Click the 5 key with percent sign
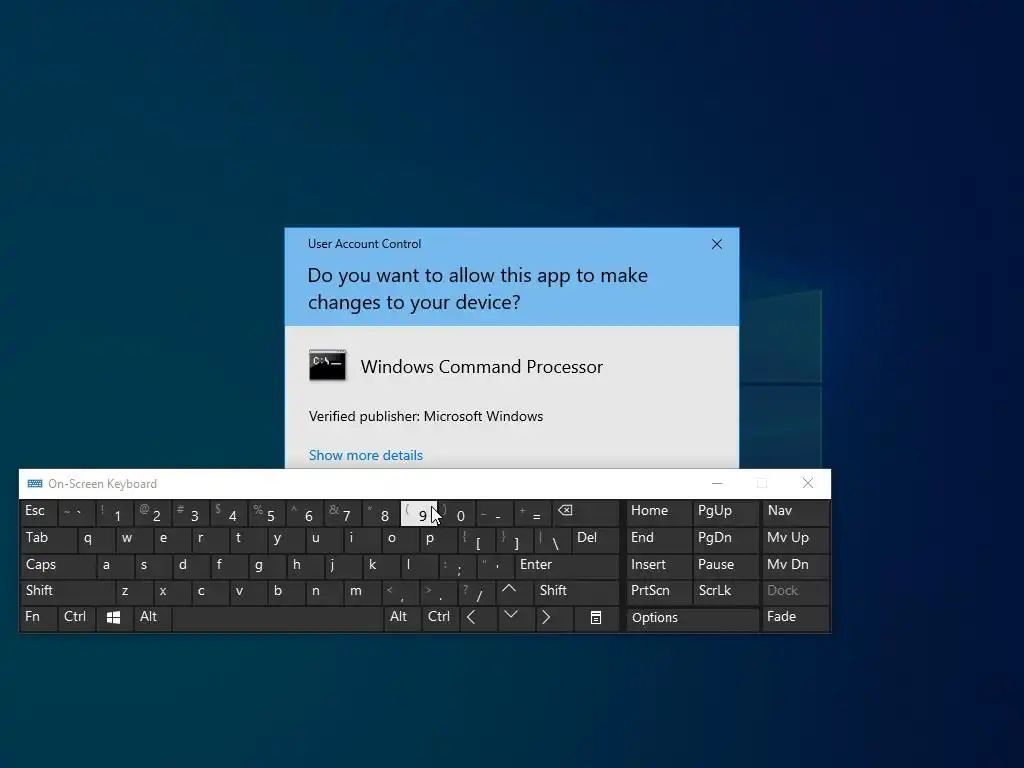 [266, 513]
